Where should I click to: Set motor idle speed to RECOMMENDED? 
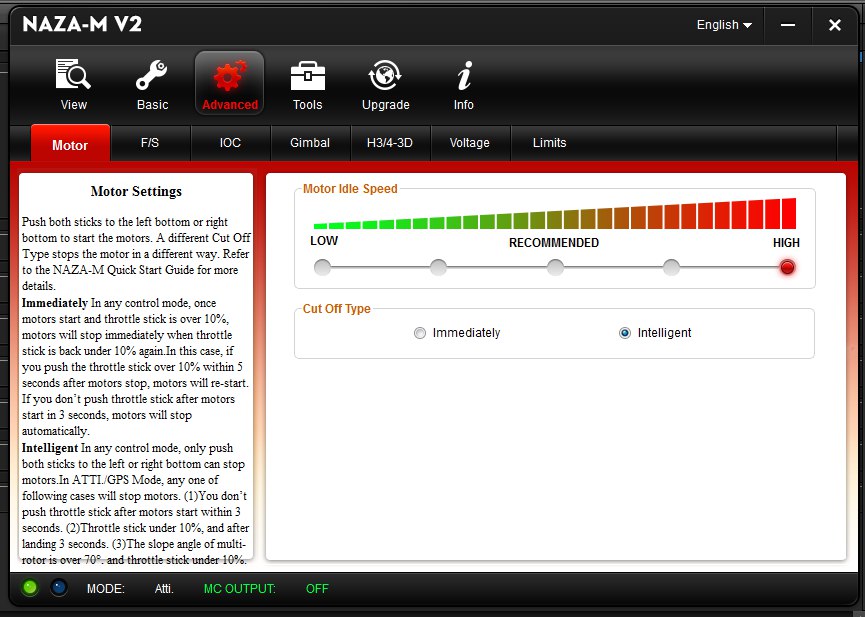tap(555, 267)
